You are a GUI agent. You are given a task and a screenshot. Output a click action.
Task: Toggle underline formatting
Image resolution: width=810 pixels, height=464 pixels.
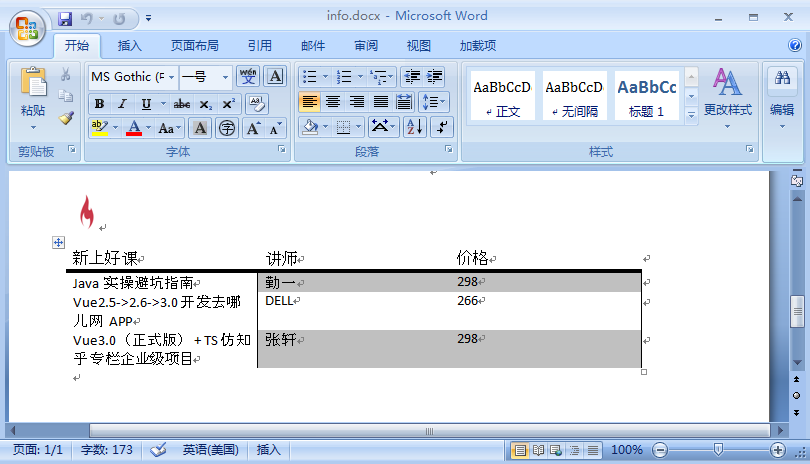click(x=147, y=104)
